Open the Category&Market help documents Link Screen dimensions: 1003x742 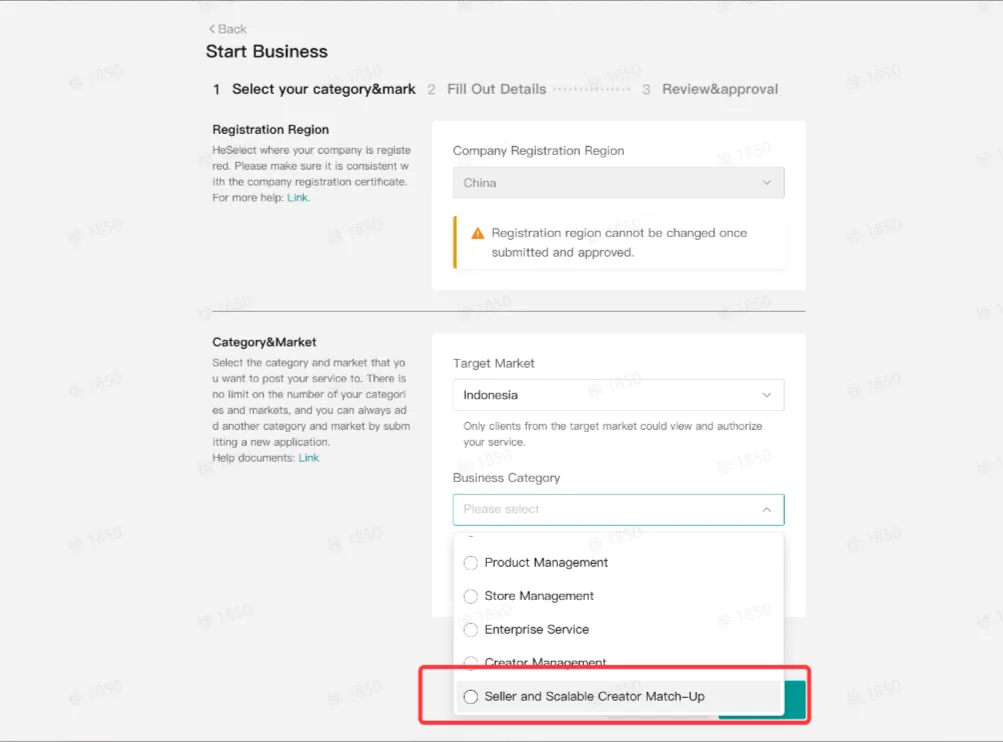click(x=308, y=458)
